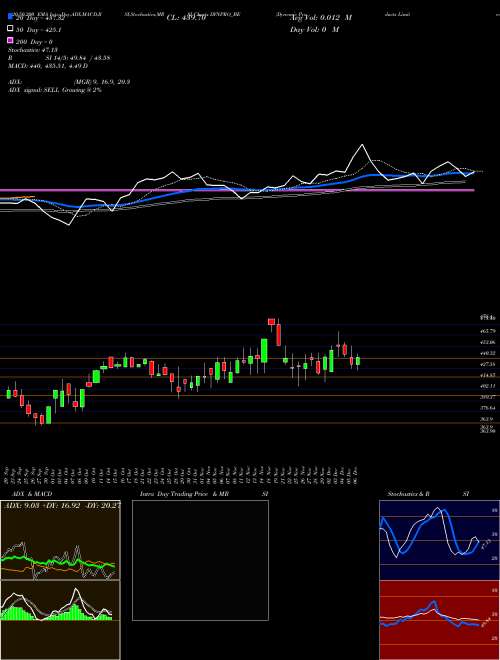Click the 376.64 price axis label

point(488,408)
